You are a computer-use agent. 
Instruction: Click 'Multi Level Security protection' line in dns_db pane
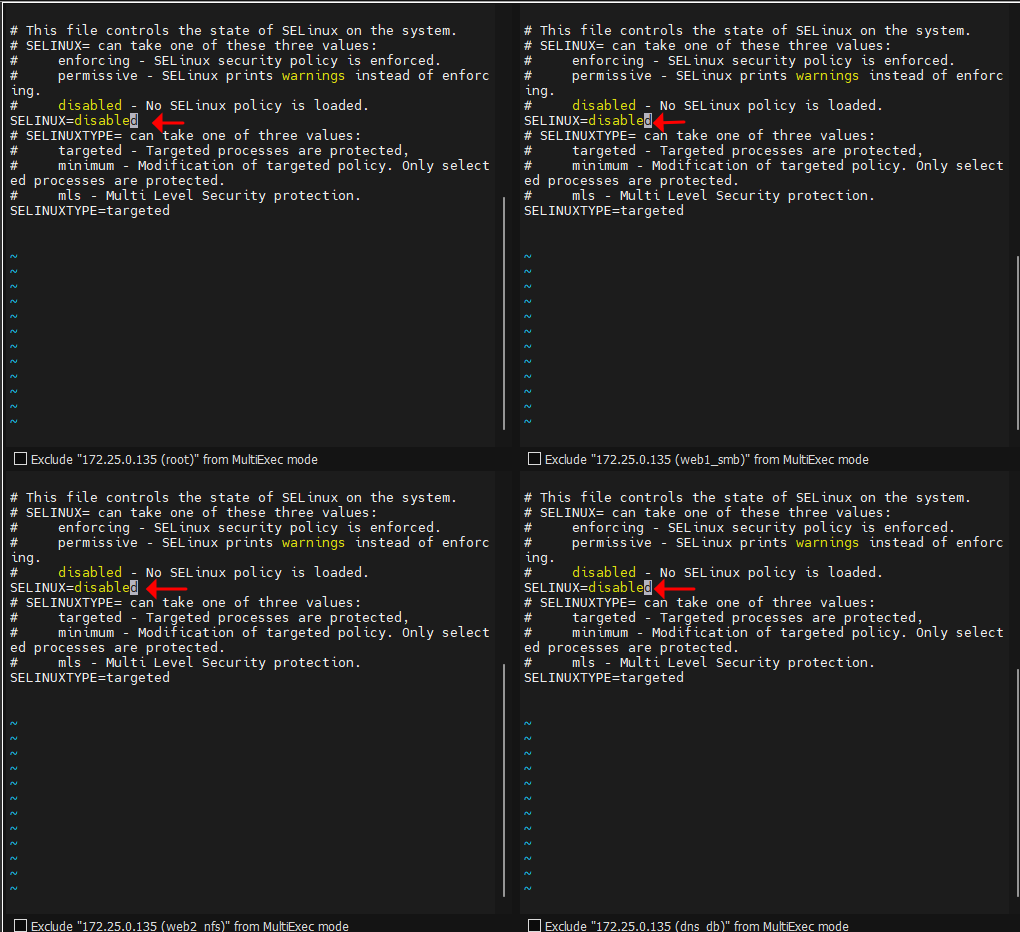coord(699,663)
